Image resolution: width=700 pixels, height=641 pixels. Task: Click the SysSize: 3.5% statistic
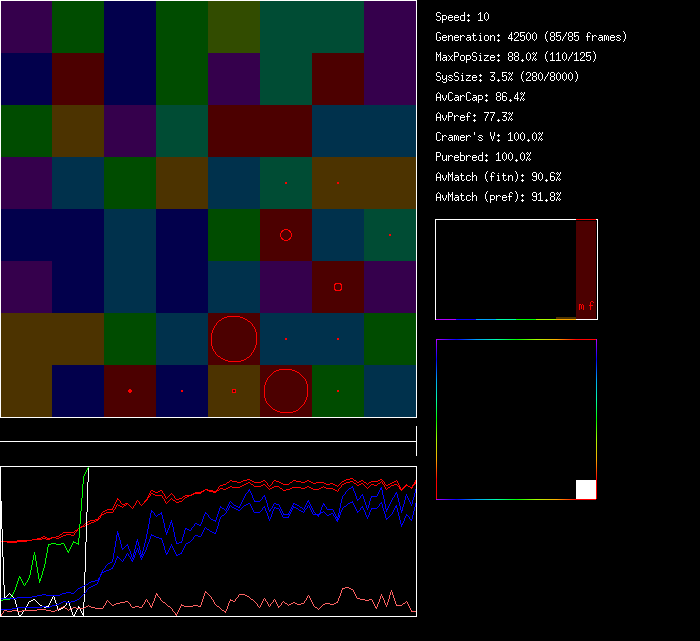click(505, 77)
